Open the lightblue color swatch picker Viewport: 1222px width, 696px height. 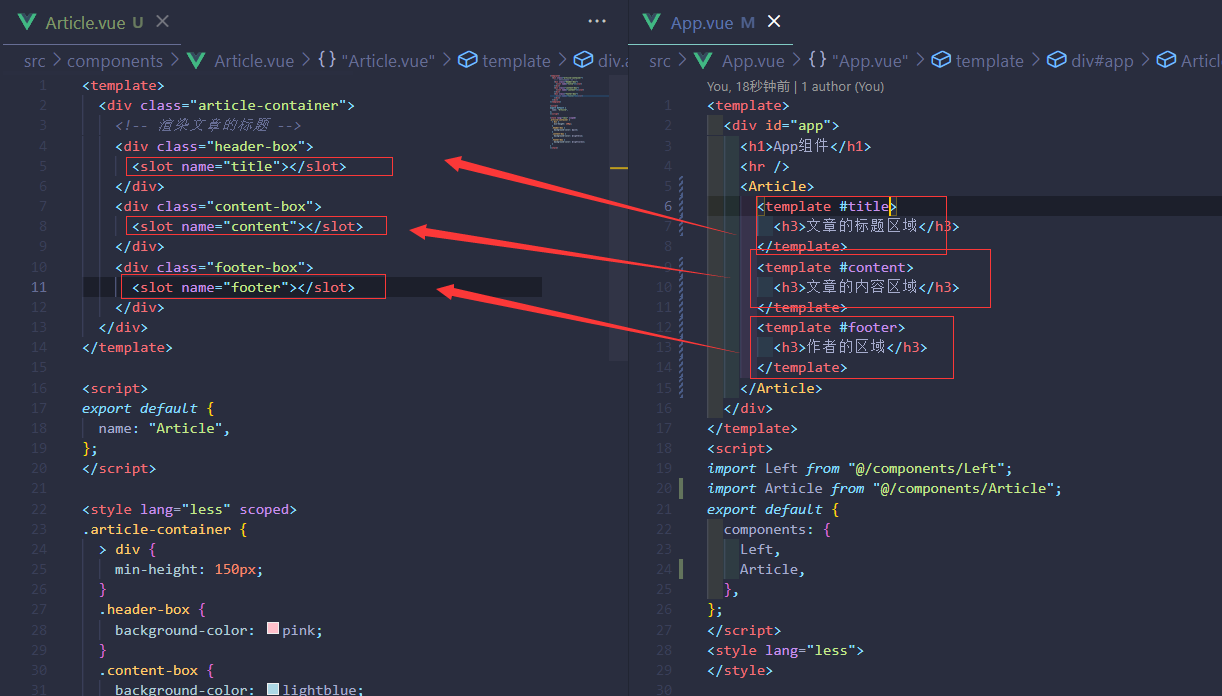[273, 690]
